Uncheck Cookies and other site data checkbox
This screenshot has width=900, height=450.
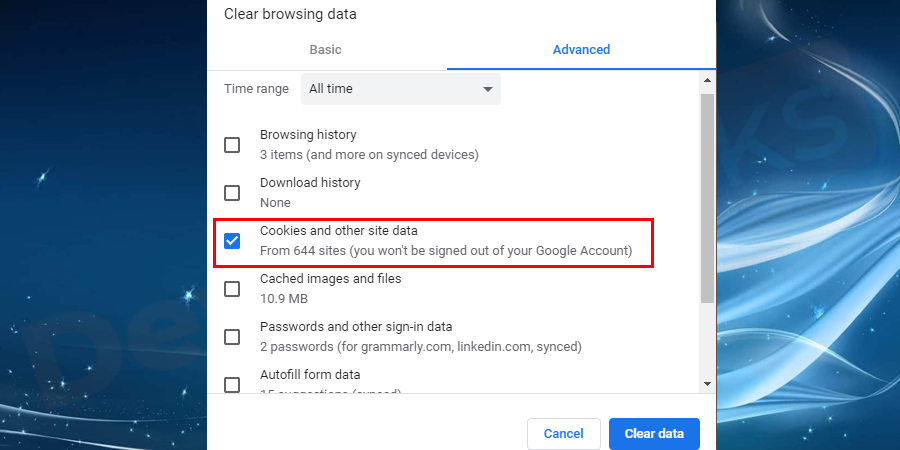(232, 241)
